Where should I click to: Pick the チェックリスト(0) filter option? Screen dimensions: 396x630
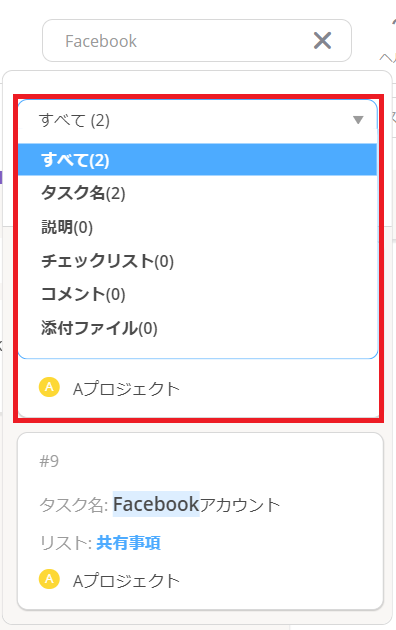tap(107, 261)
